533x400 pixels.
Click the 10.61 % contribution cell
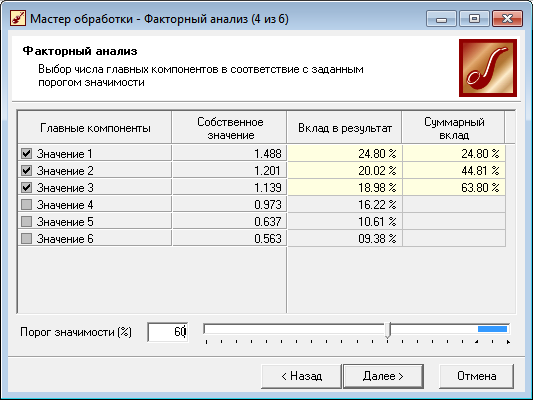click(x=345, y=221)
